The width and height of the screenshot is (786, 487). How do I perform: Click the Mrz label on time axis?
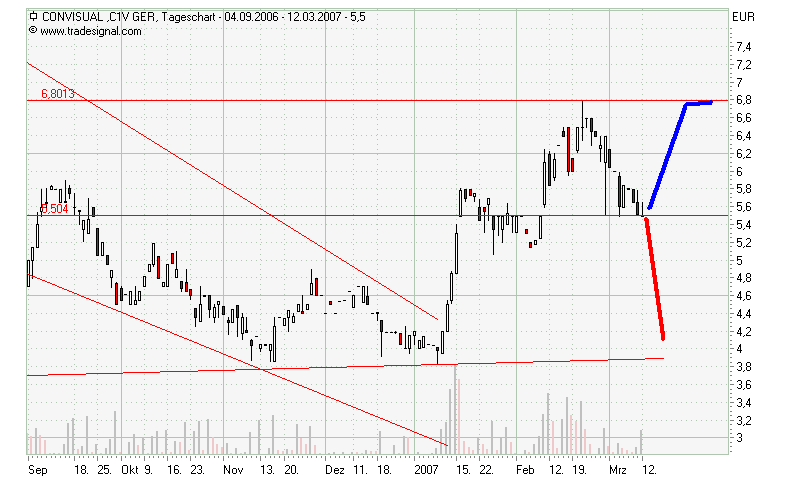[x=619, y=468]
